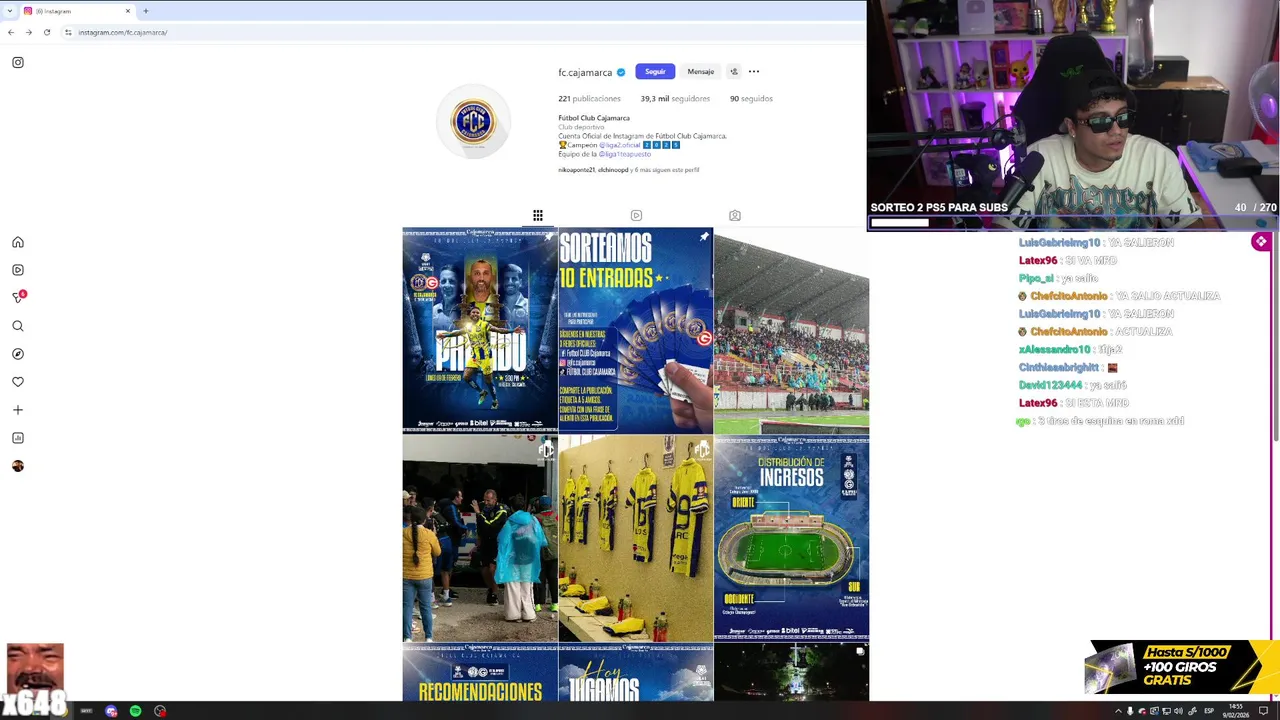Open the yellow jerseys locker room post
The width and height of the screenshot is (1280, 720).
636,538
